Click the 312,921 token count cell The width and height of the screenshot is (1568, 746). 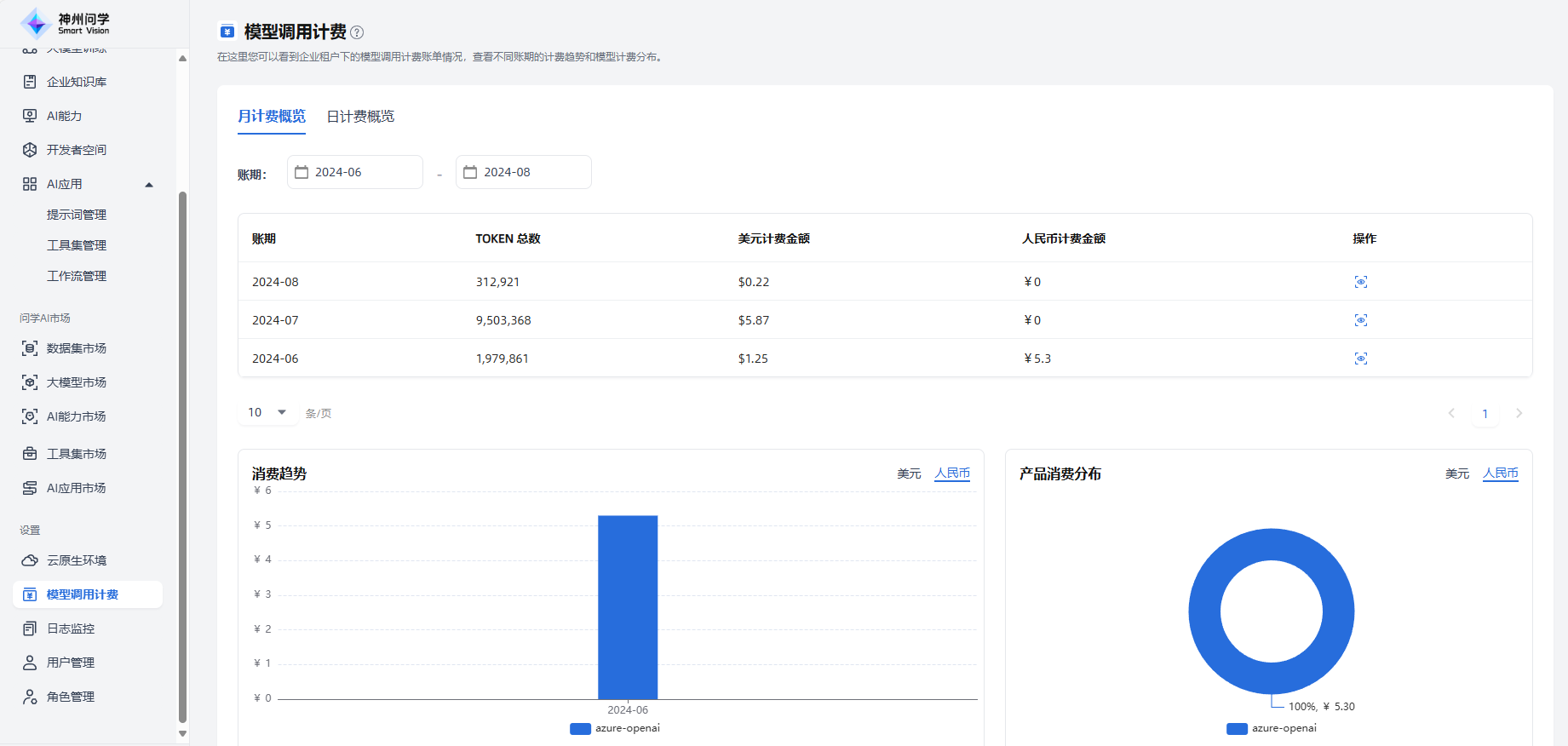click(497, 282)
